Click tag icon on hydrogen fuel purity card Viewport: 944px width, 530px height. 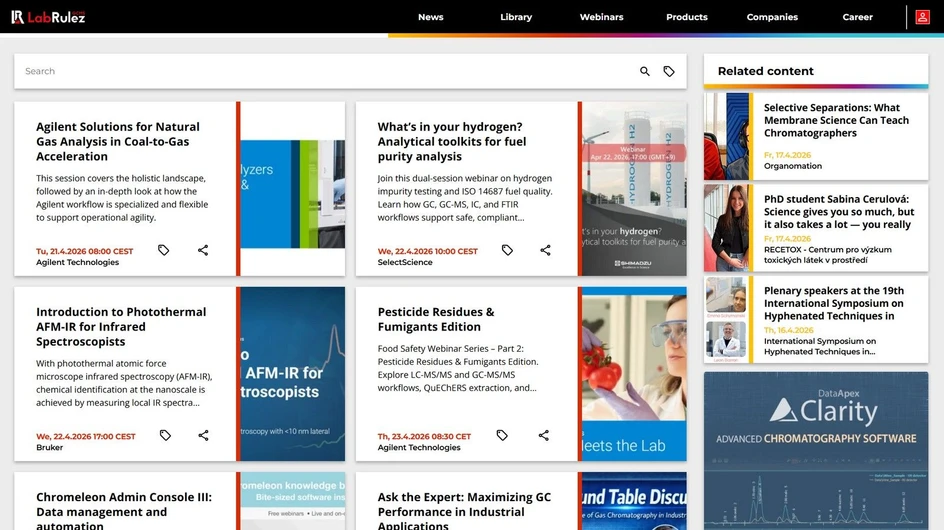tap(508, 250)
